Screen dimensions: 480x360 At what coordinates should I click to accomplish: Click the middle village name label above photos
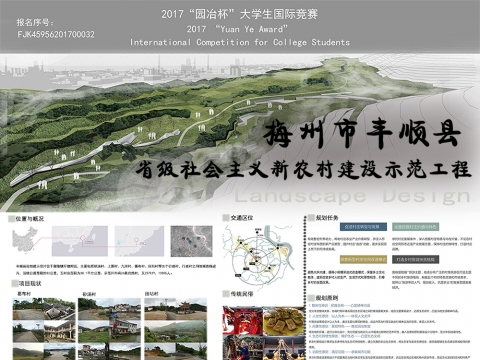[89, 294]
